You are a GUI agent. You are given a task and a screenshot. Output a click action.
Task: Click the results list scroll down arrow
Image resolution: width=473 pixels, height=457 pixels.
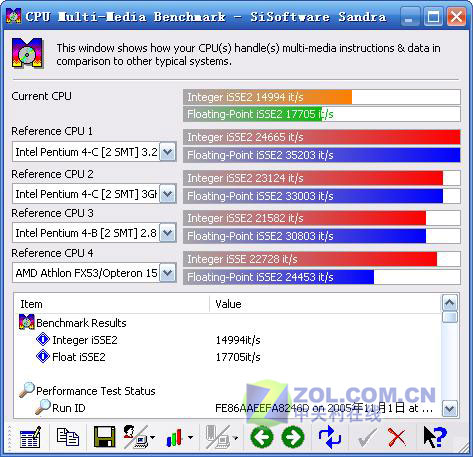(x=450, y=408)
